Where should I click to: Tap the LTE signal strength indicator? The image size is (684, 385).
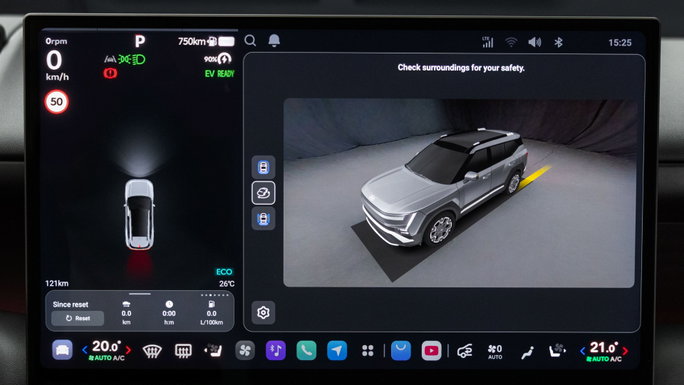coord(488,42)
